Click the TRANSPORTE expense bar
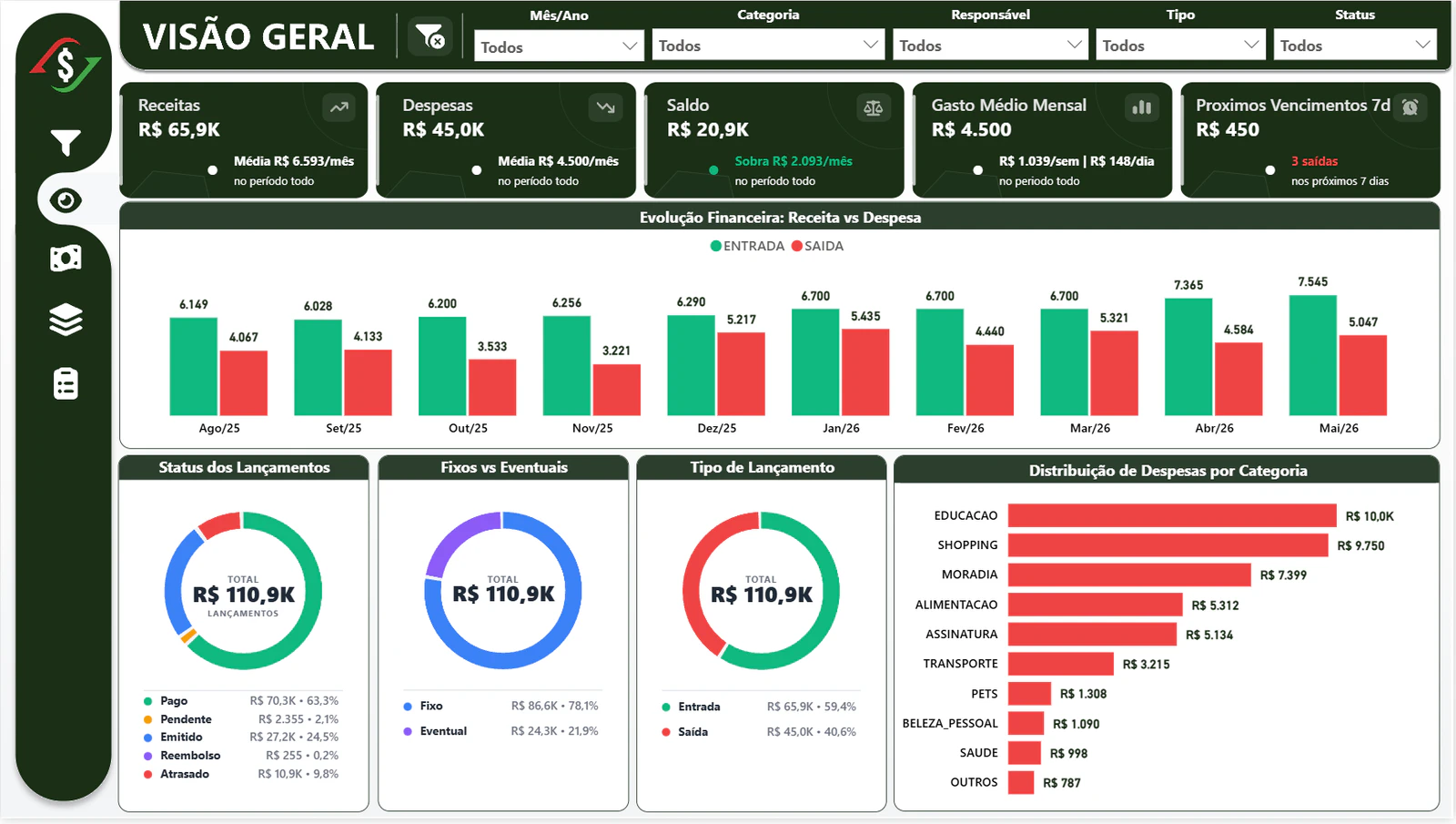Image resolution: width=1456 pixels, height=824 pixels. [x=1061, y=664]
